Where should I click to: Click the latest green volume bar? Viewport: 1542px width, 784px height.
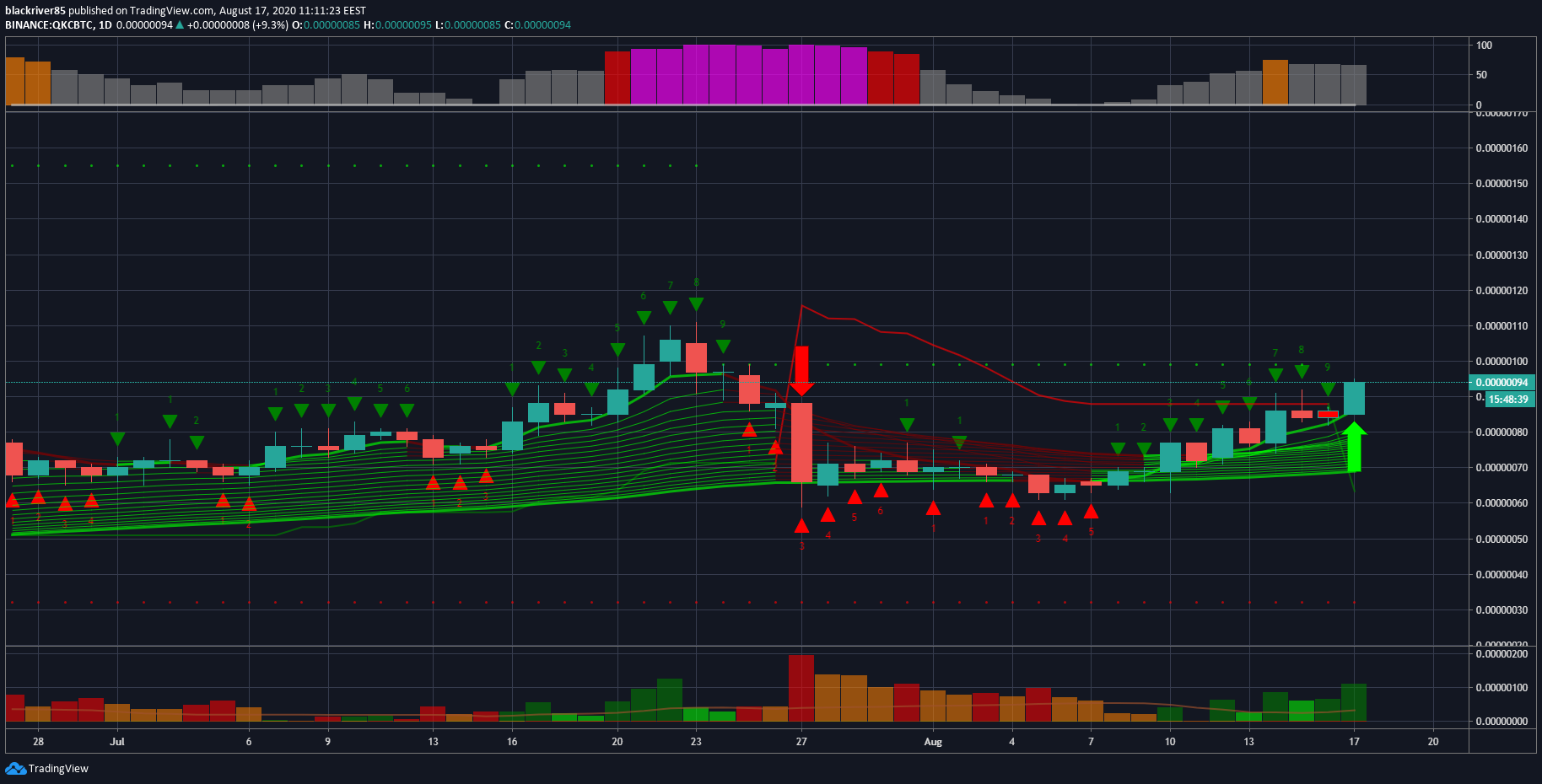[x=1354, y=702]
